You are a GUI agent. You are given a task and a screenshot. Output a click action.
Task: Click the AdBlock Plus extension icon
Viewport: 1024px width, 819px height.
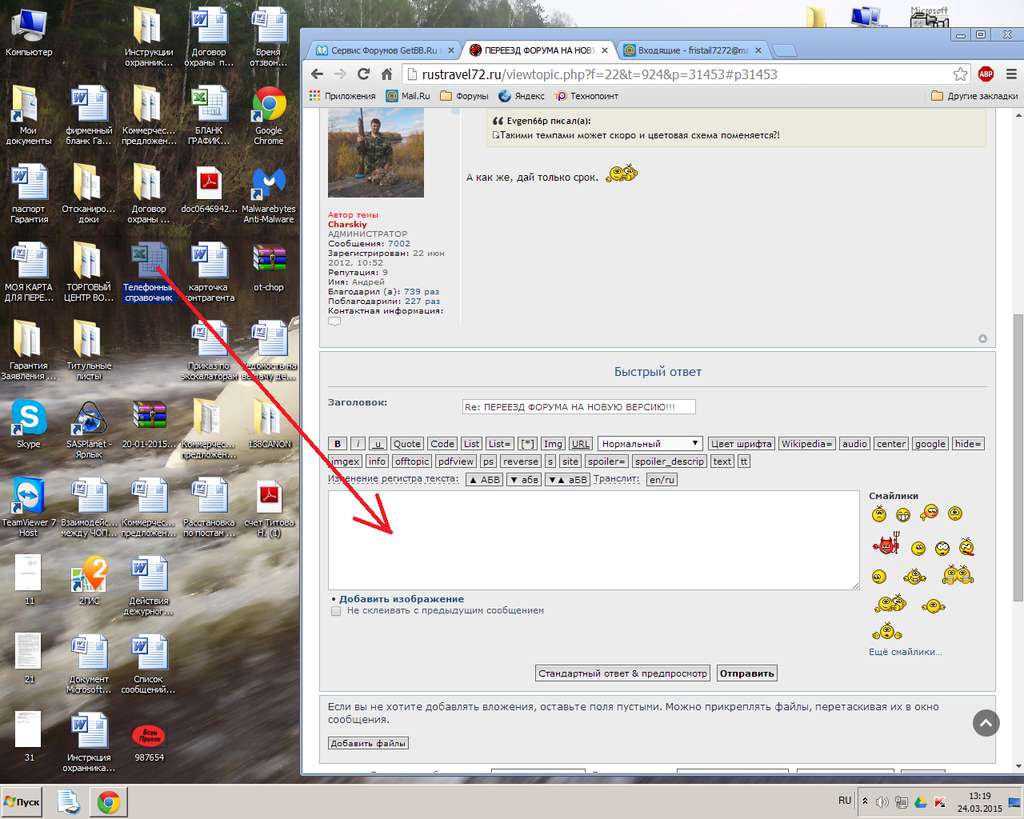pyautogui.click(x=985, y=74)
